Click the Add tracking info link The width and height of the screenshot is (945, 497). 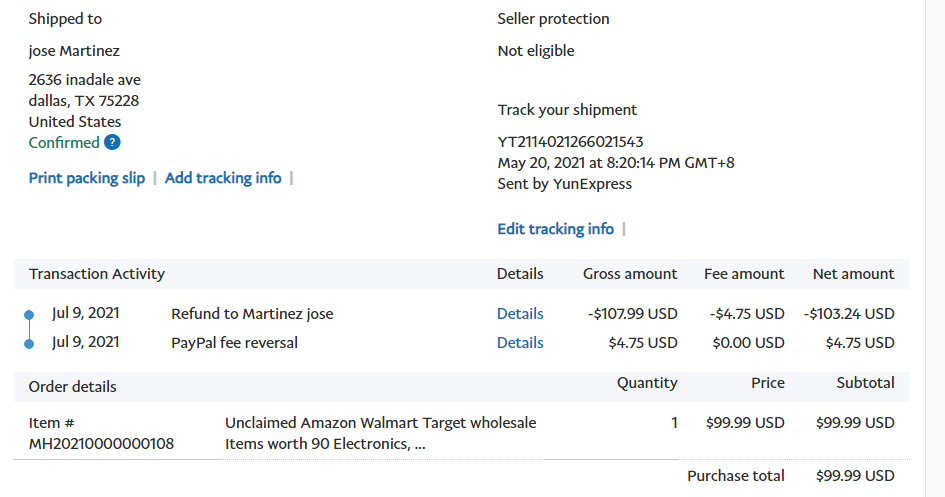point(223,178)
